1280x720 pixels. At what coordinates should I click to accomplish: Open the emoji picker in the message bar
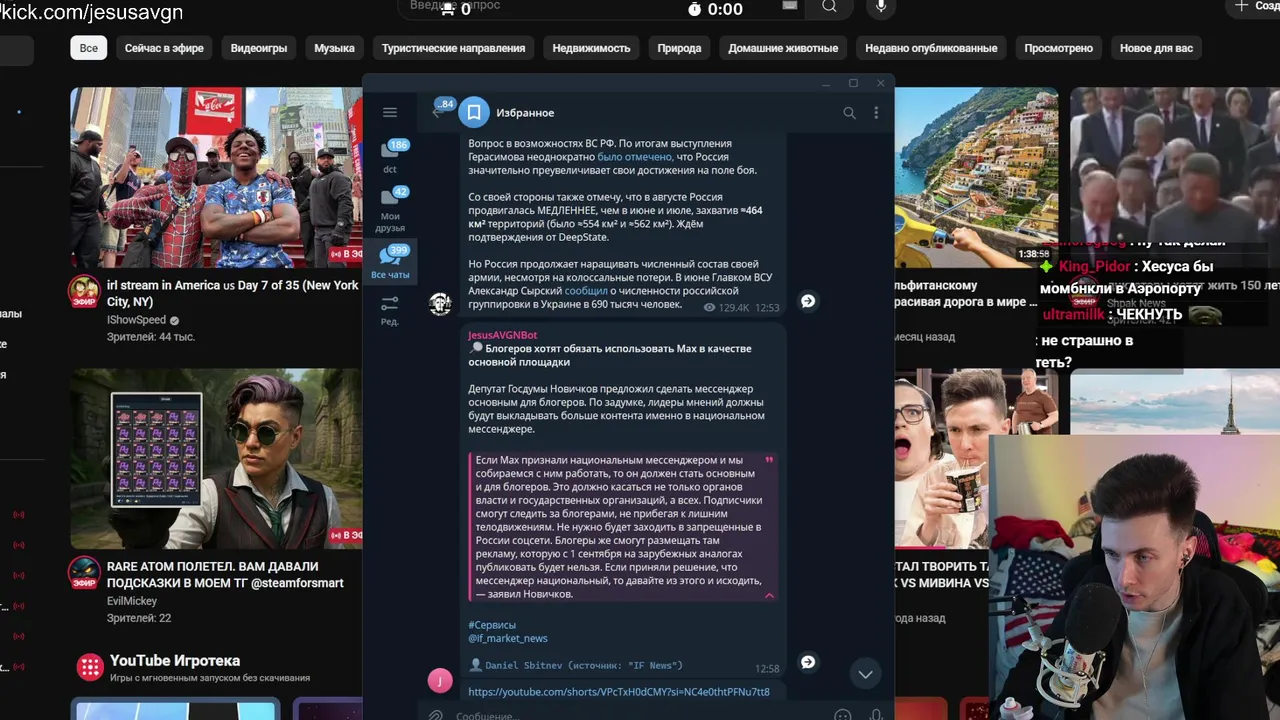(843, 715)
